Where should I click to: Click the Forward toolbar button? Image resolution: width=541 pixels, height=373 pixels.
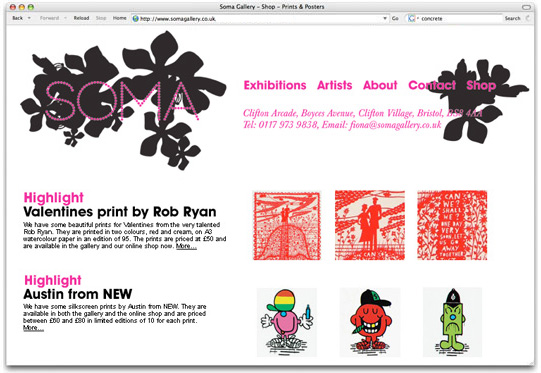(49, 18)
